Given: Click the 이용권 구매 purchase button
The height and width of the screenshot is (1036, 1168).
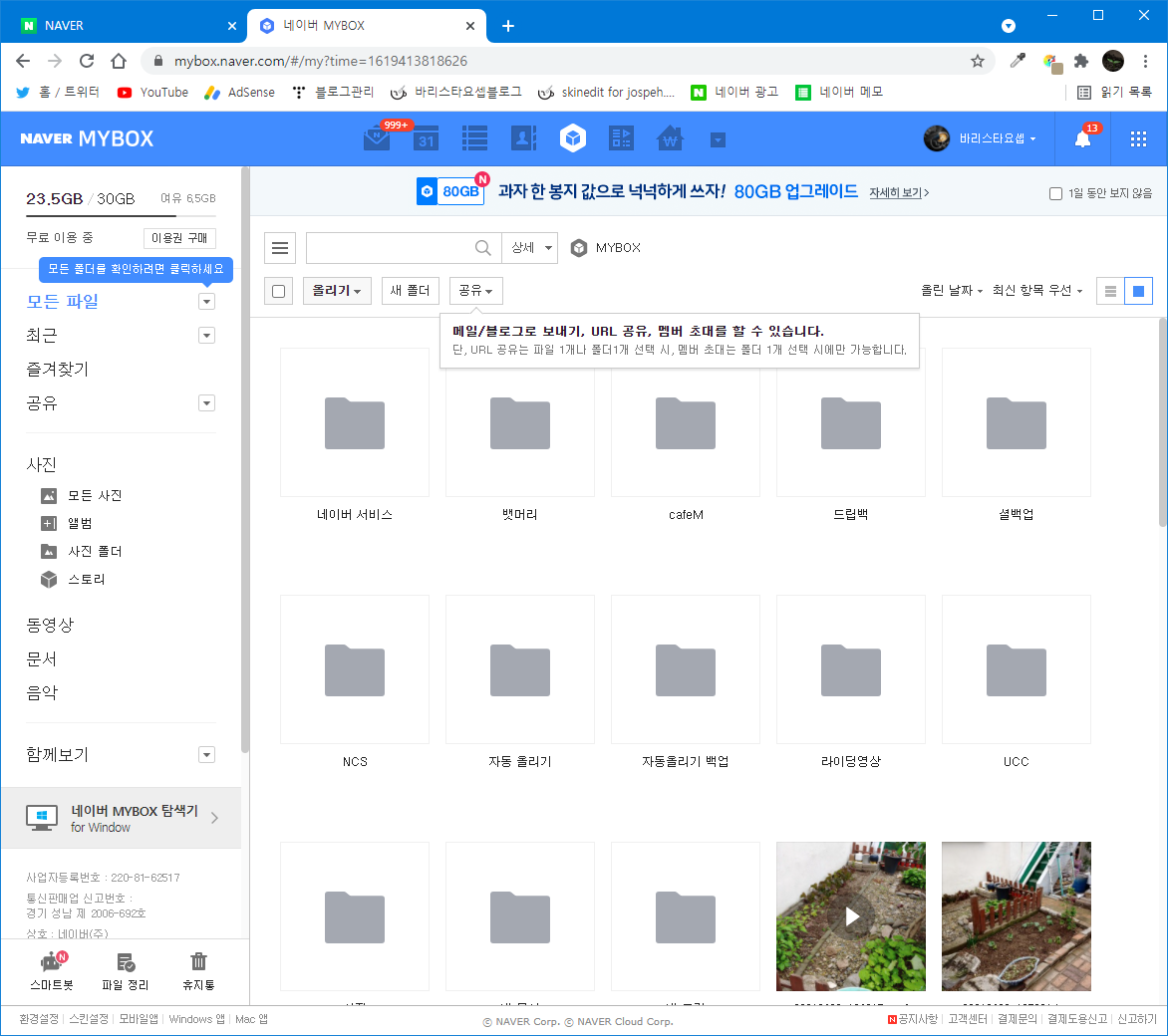Looking at the screenshot, I should coord(179,238).
